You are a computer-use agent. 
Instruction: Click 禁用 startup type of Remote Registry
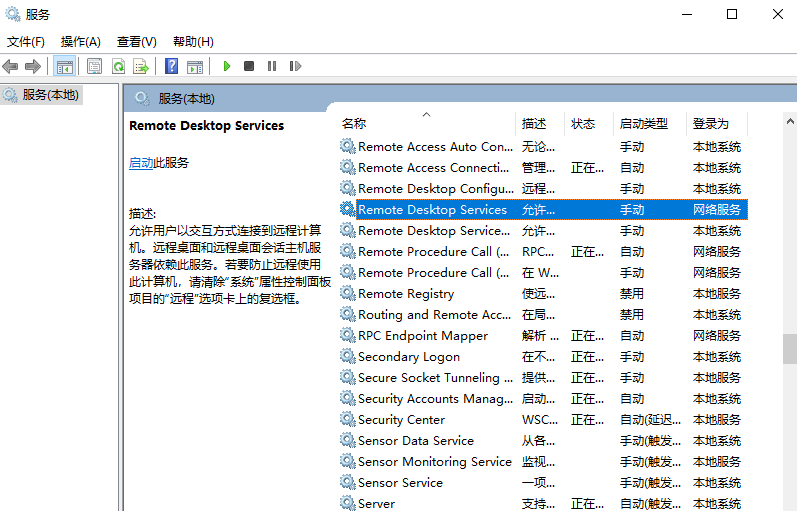coord(632,293)
